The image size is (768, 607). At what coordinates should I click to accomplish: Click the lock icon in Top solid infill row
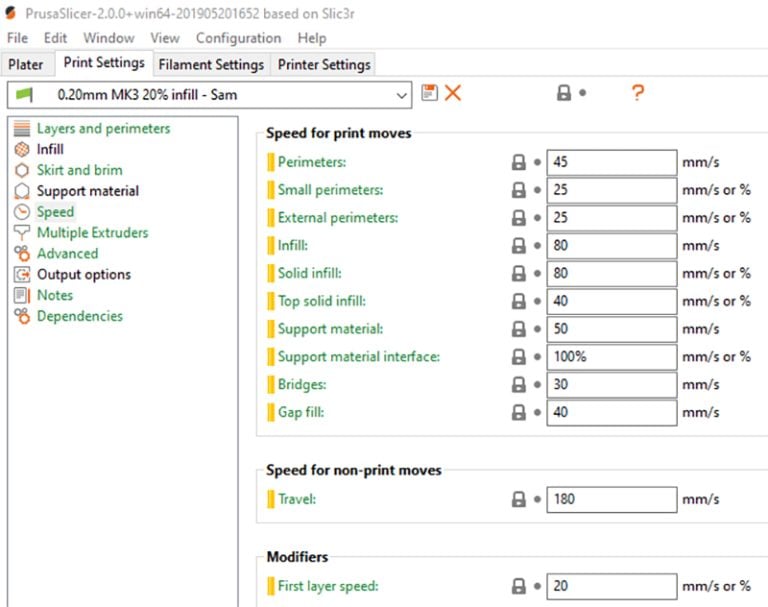(519, 301)
